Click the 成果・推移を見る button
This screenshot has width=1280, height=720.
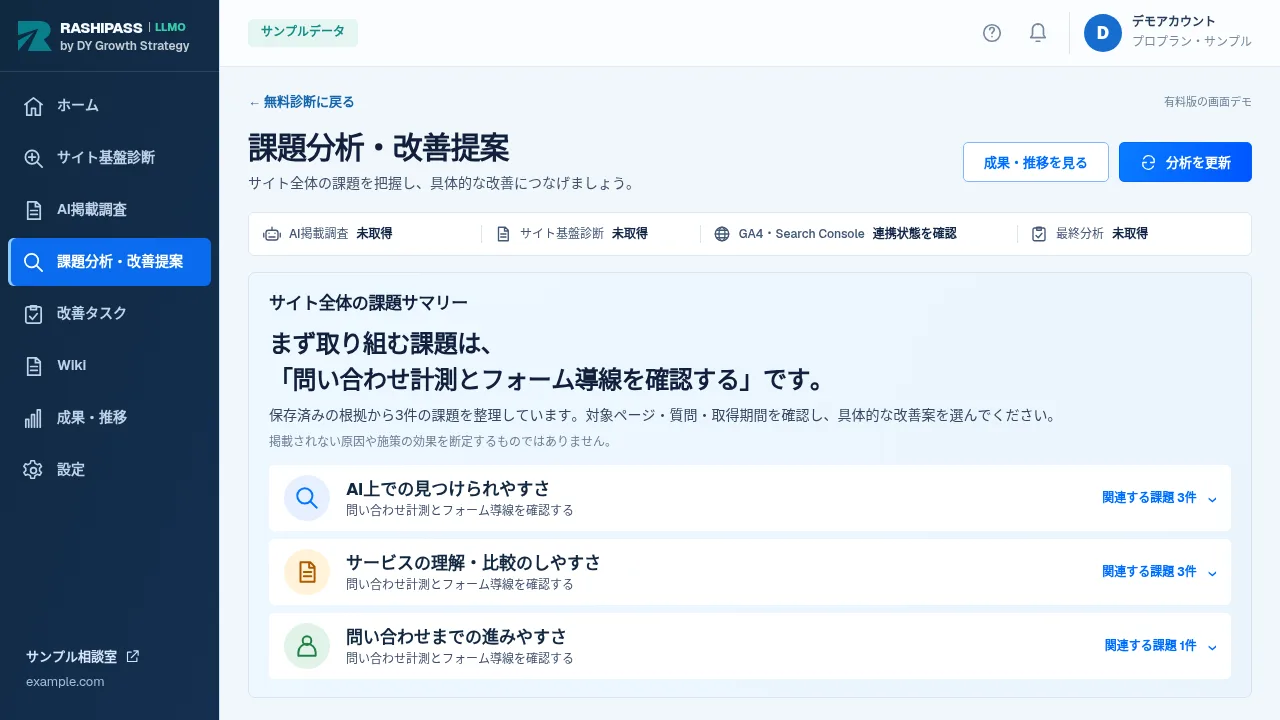(1036, 162)
